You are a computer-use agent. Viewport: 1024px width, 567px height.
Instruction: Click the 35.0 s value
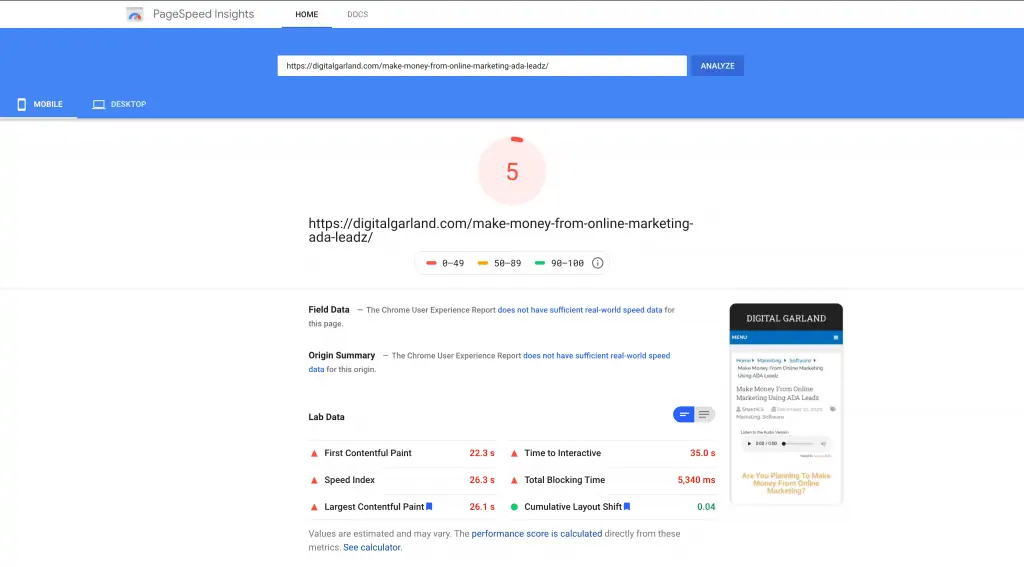(x=703, y=453)
